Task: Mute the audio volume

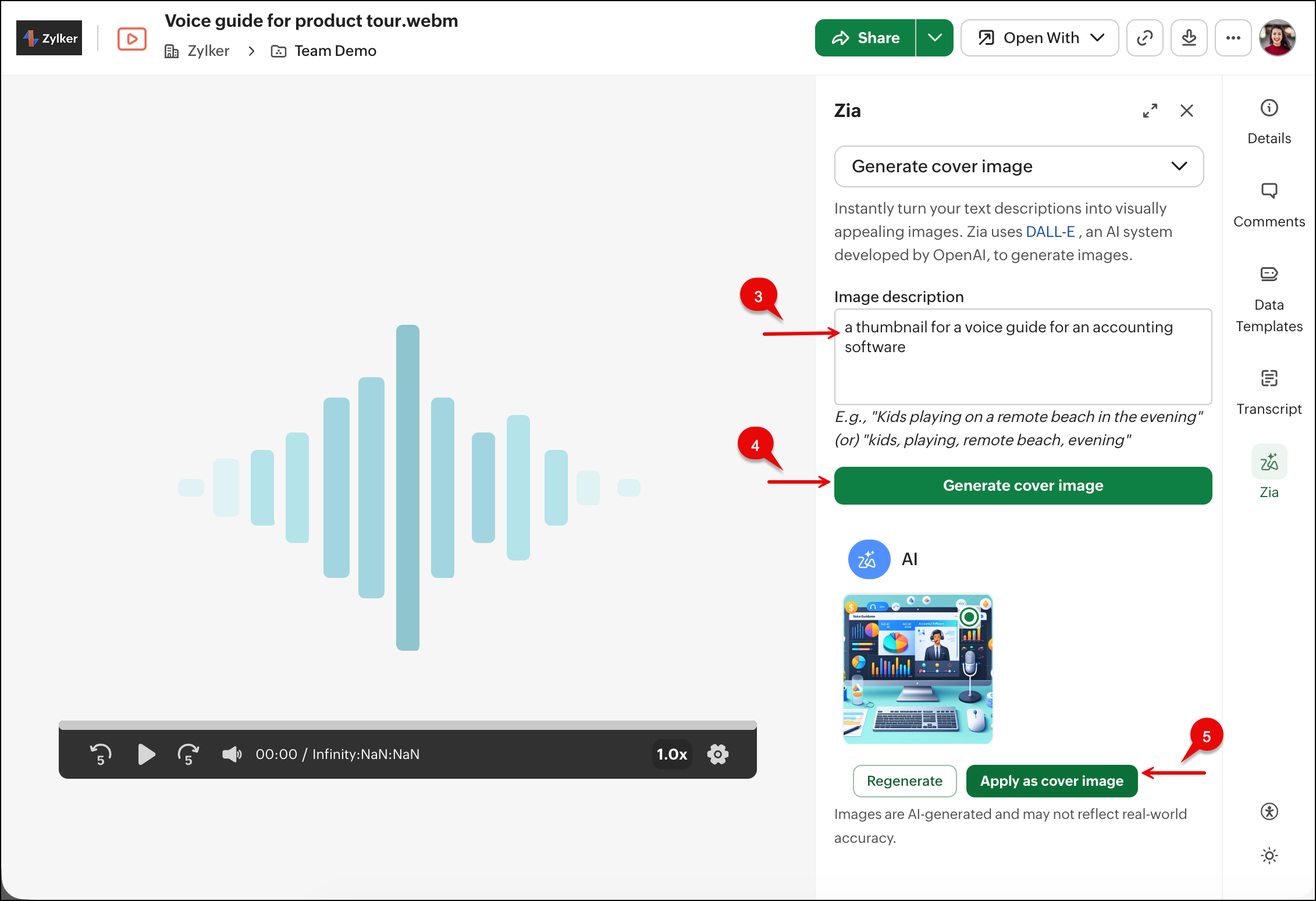Action: click(x=232, y=754)
